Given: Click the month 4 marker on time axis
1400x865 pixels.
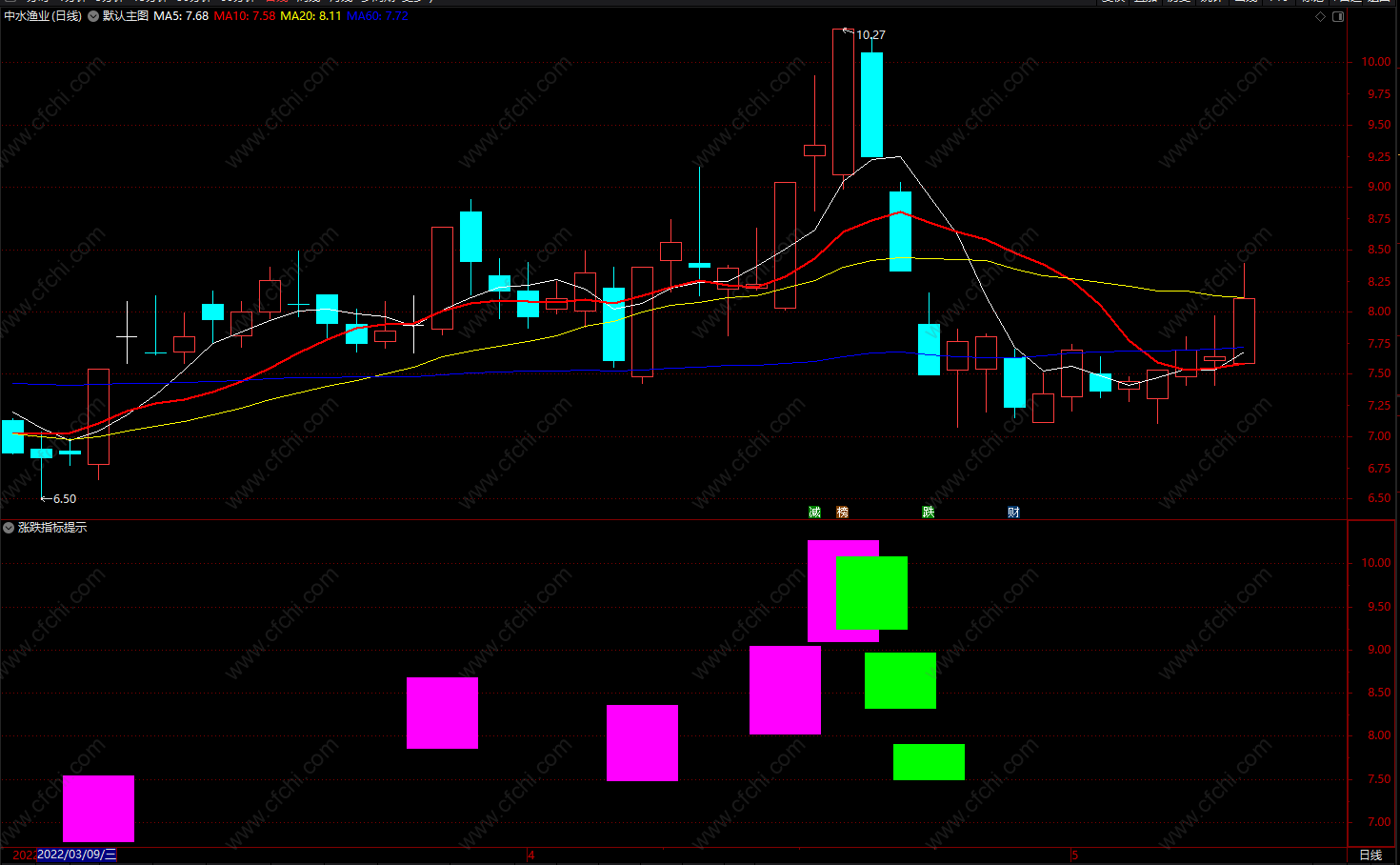Looking at the screenshot, I should (x=531, y=855).
